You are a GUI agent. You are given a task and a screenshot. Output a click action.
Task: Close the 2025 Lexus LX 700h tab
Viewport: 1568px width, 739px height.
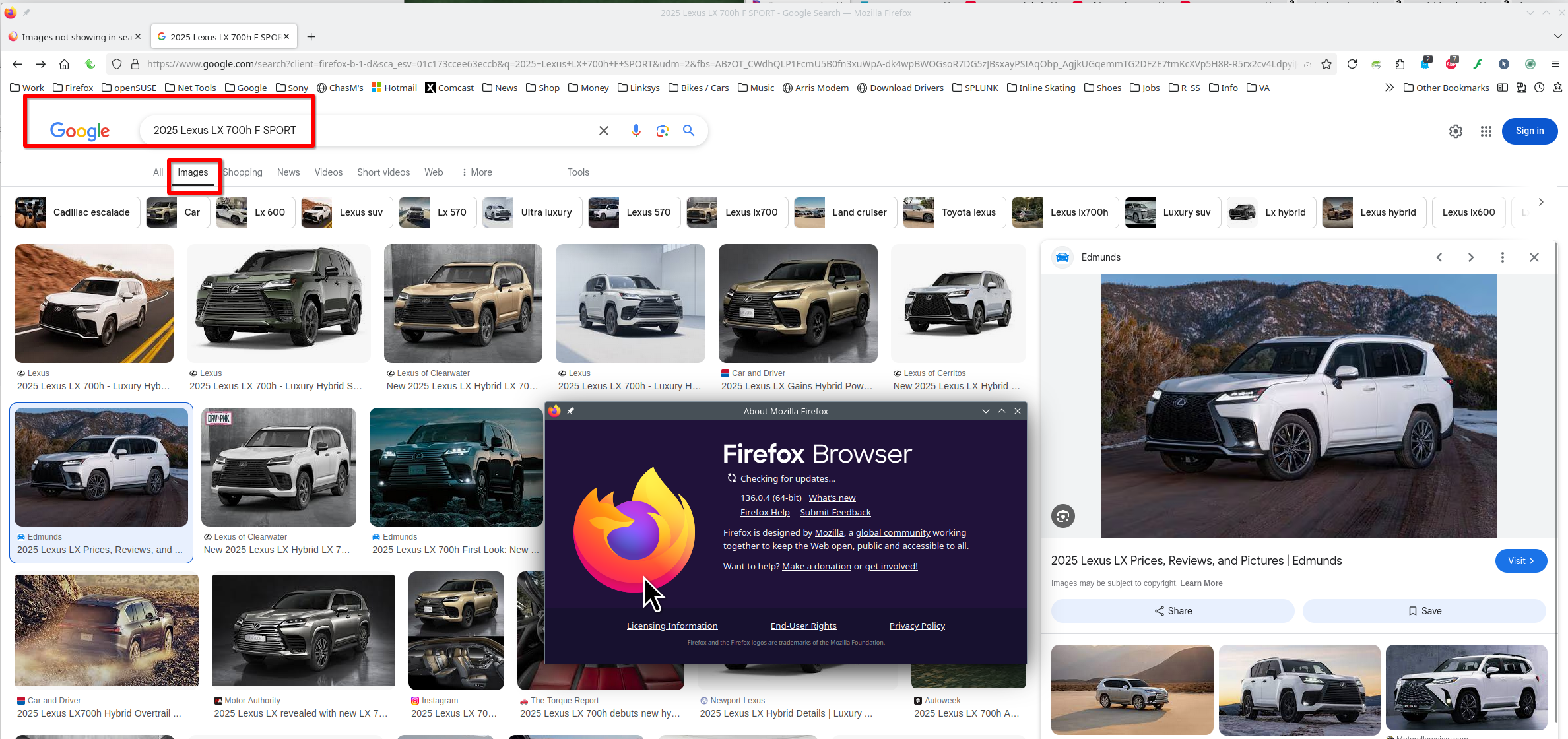point(286,37)
